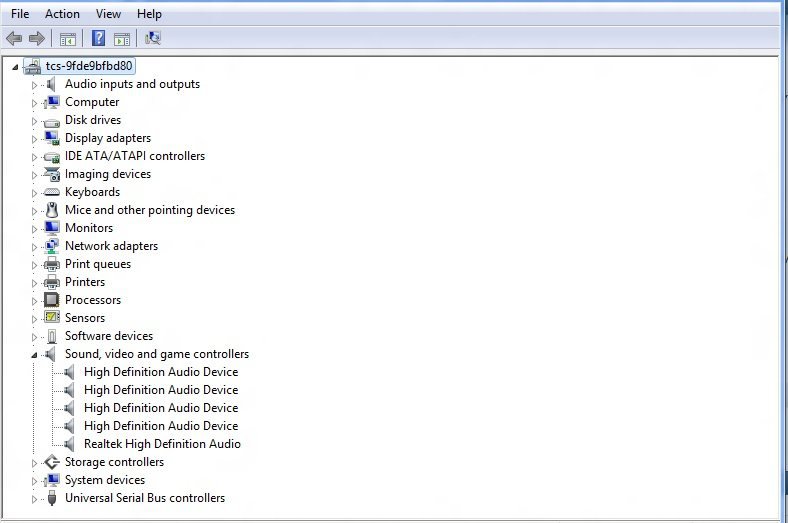
Task: Collapse Sound, video and game controllers
Action: pos(34,355)
